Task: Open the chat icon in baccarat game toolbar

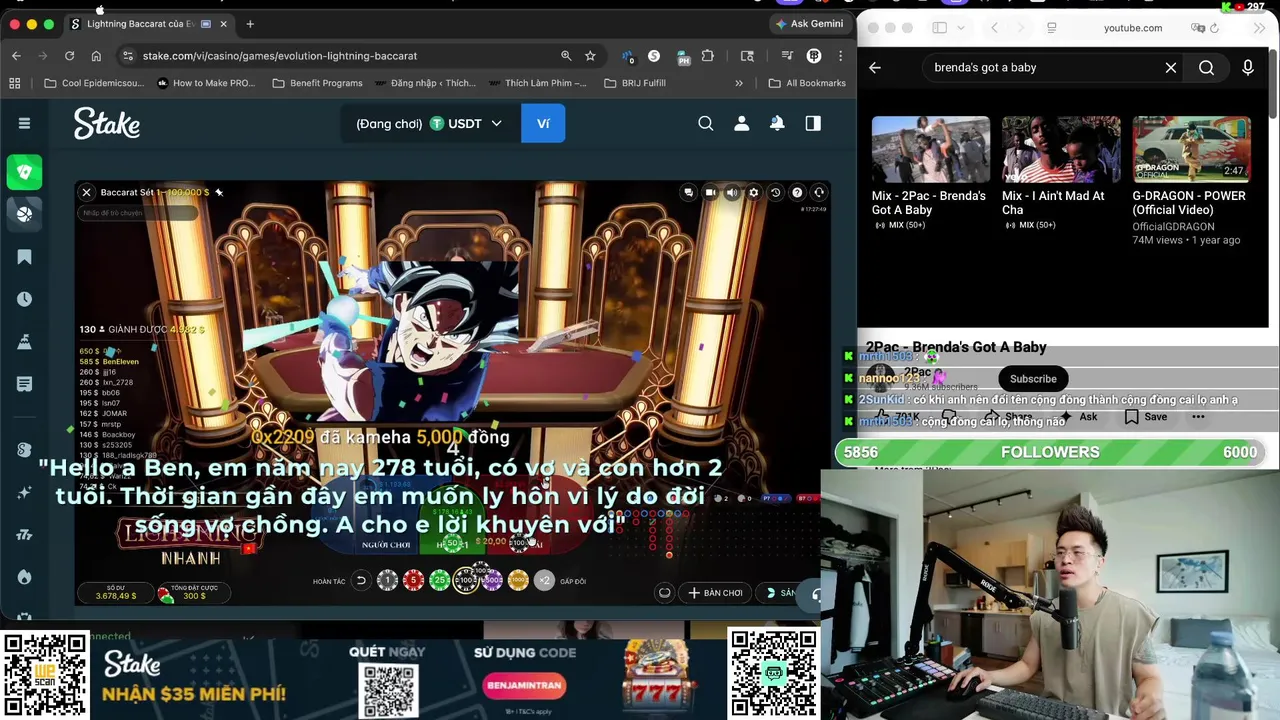Action: point(688,192)
